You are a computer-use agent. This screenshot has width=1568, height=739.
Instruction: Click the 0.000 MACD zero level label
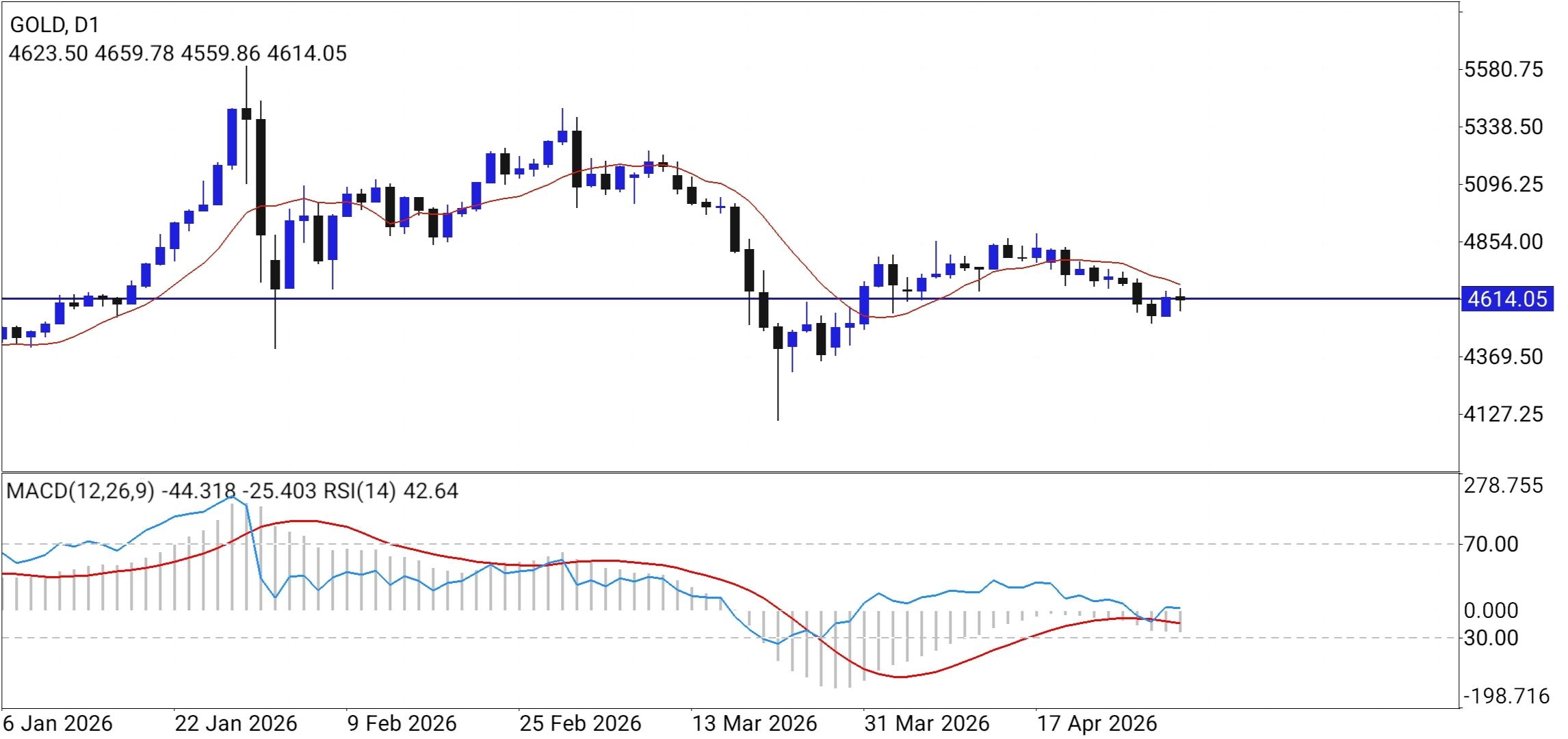pyautogui.click(x=1491, y=610)
